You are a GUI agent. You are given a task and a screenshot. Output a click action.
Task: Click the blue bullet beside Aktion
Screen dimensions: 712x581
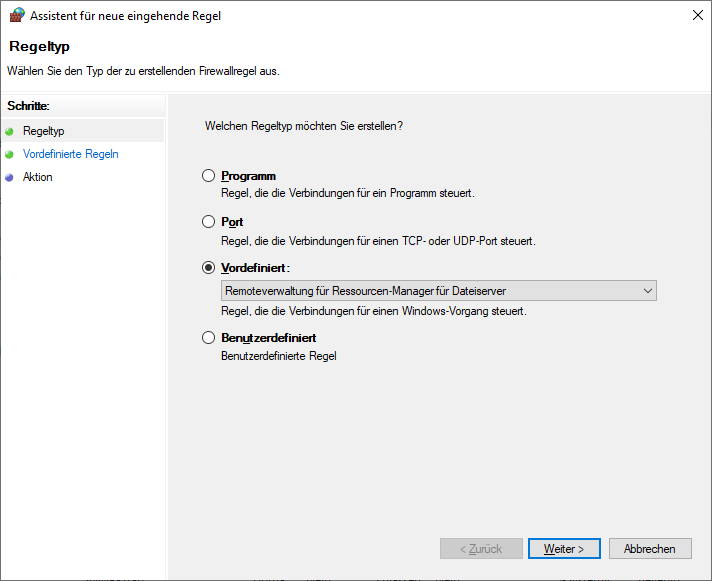click(x=10, y=177)
